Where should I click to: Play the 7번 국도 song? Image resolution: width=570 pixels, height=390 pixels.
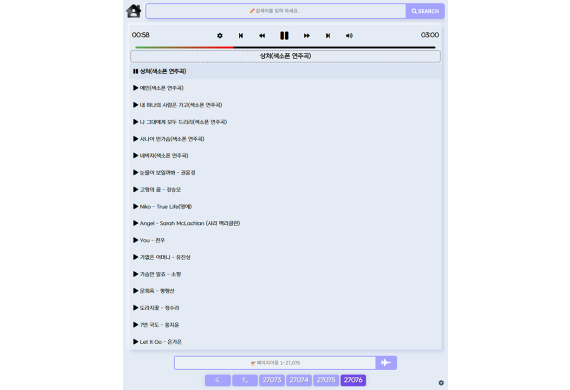(285, 325)
